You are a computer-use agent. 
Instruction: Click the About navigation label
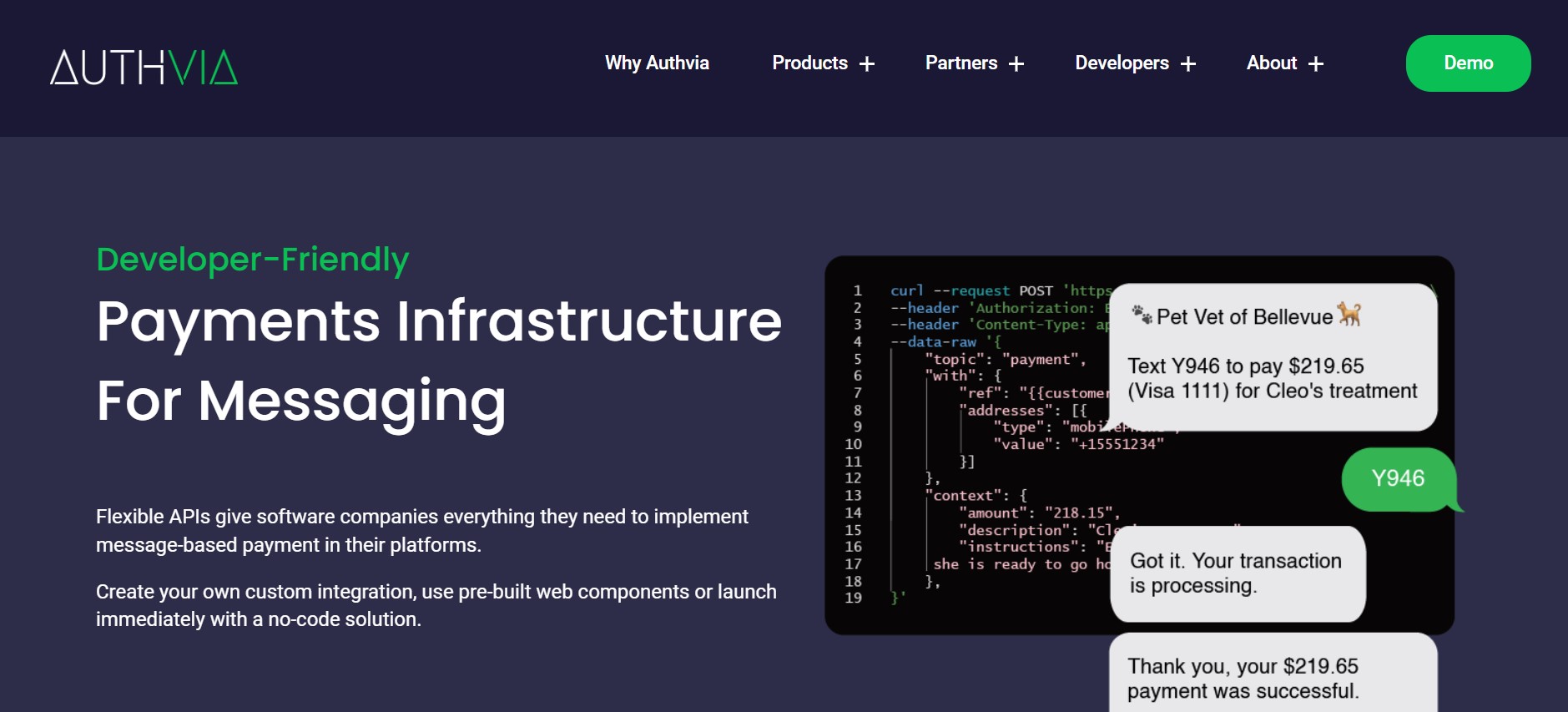(1271, 63)
